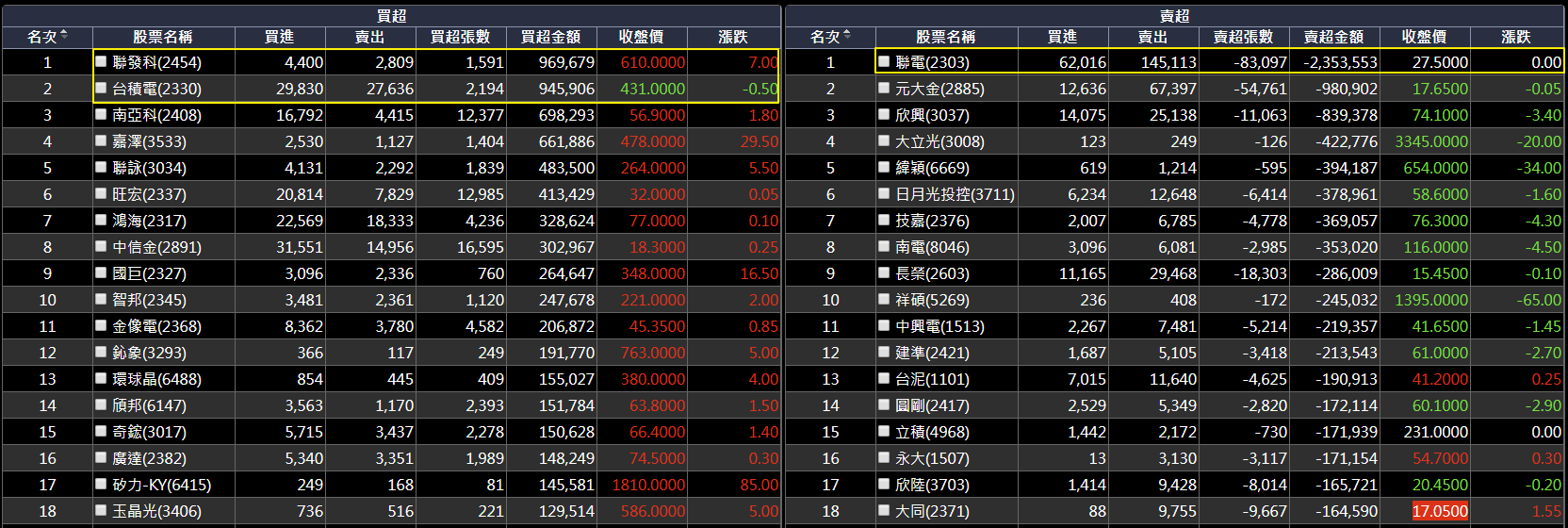This screenshot has height=528, width=1568.
Task: Click the net-buy amount 969,679
Action: pos(566,62)
